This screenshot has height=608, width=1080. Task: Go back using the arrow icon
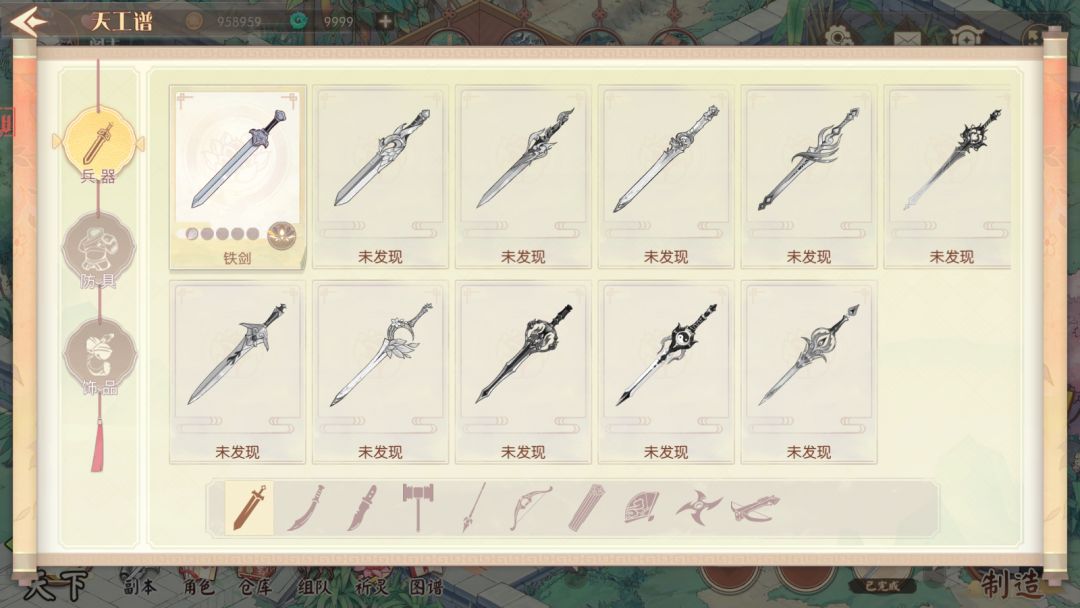(28, 21)
